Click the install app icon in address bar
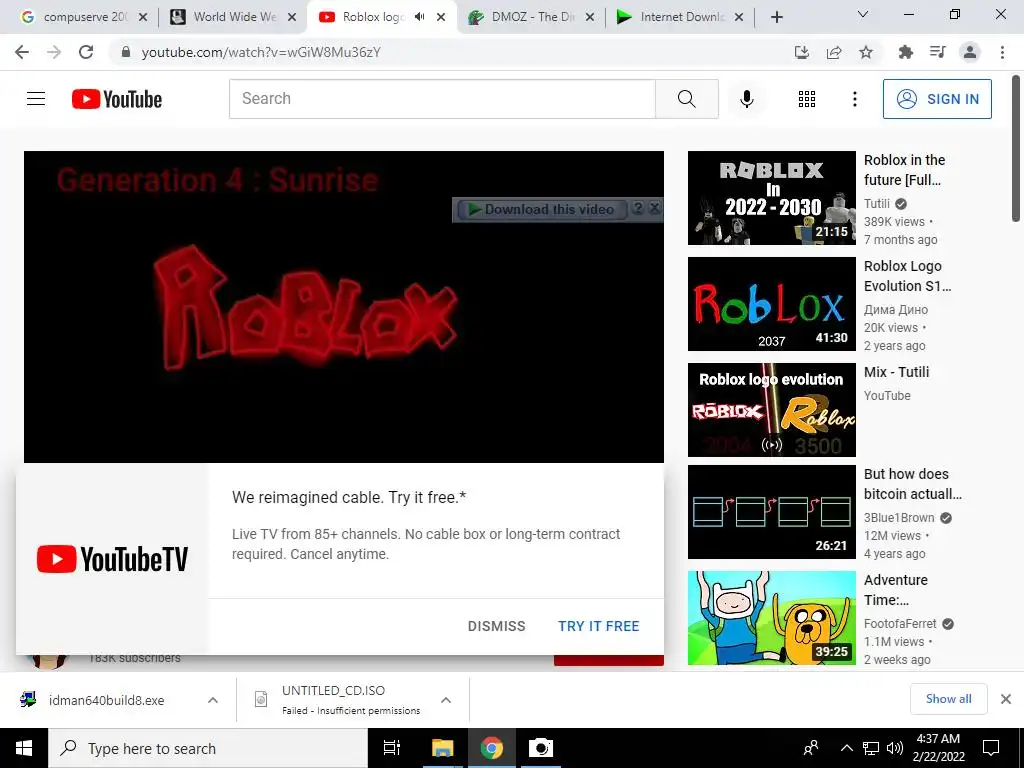The image size is (1024, 768). pyautogui.click(x=801, y=52)
